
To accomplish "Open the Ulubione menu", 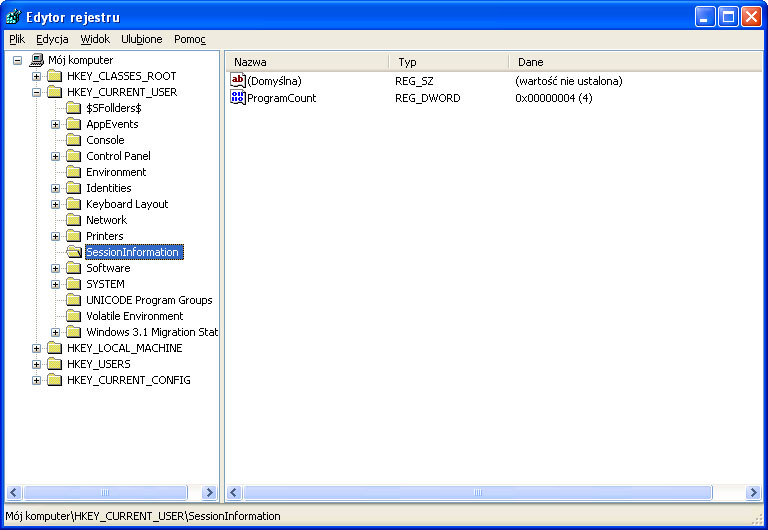I will click(x=141, y=39).
